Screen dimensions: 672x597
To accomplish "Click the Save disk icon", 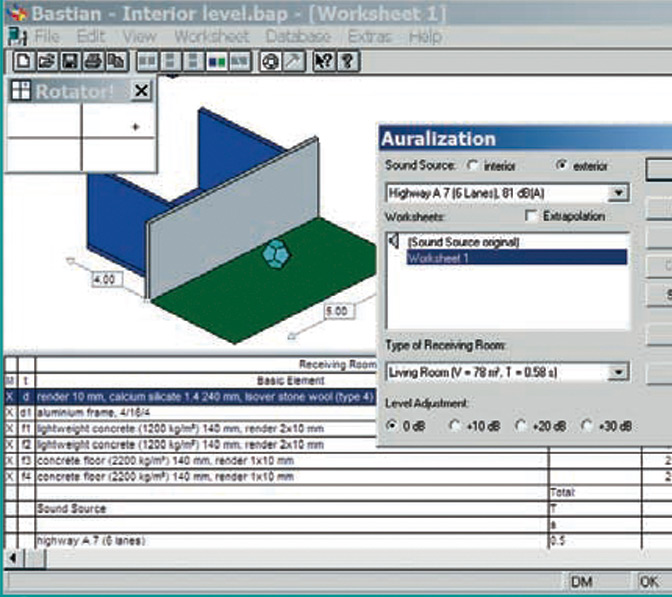I will [69, 61].
